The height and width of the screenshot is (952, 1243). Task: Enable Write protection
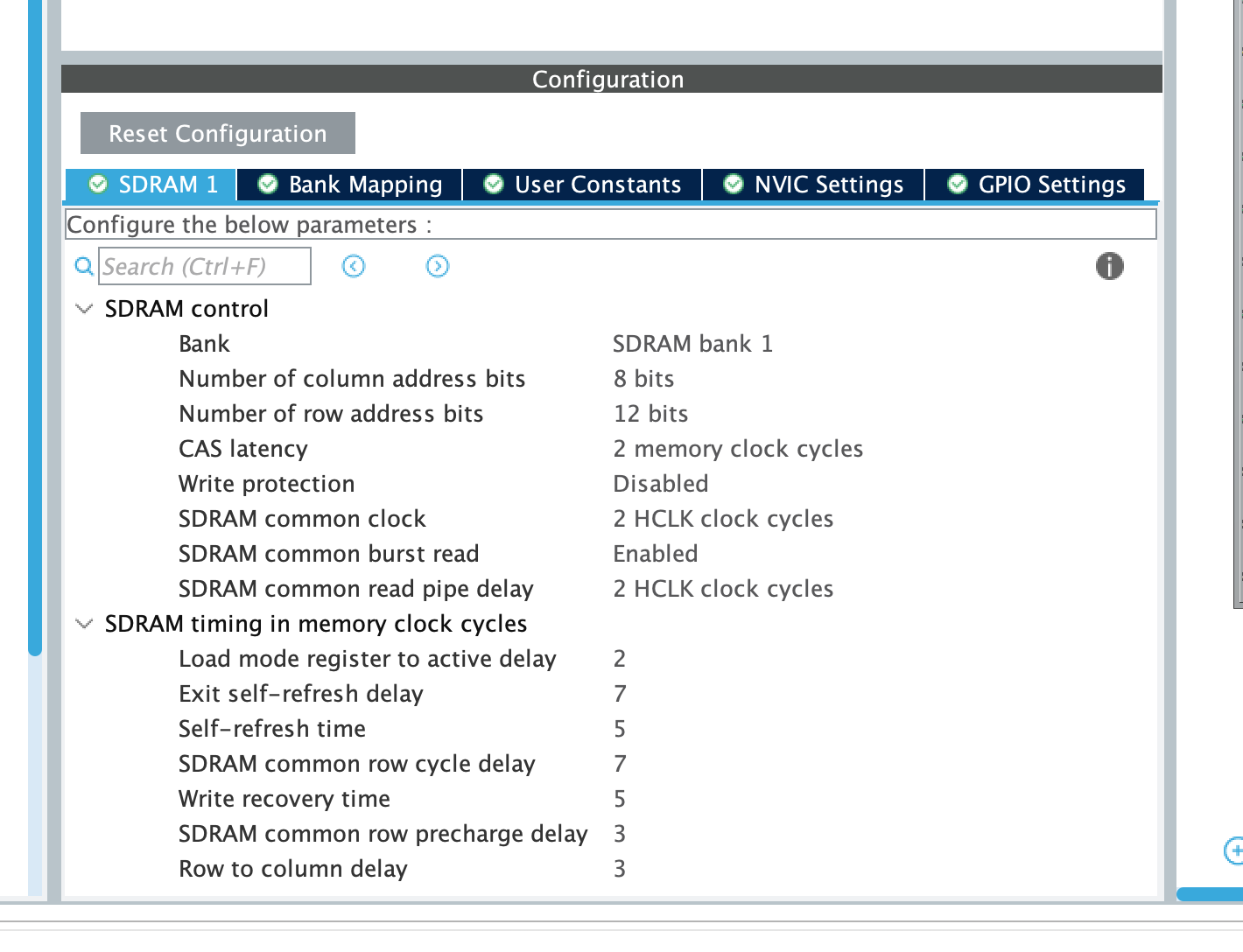point(661,483)
